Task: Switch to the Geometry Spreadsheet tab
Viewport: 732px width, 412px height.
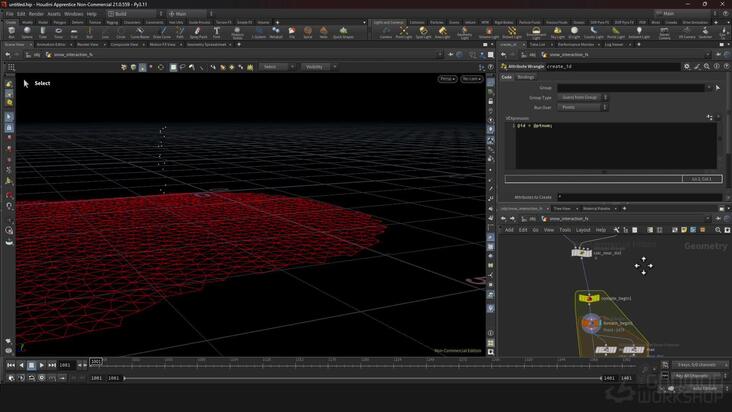Action: click(x=206, y=44)
